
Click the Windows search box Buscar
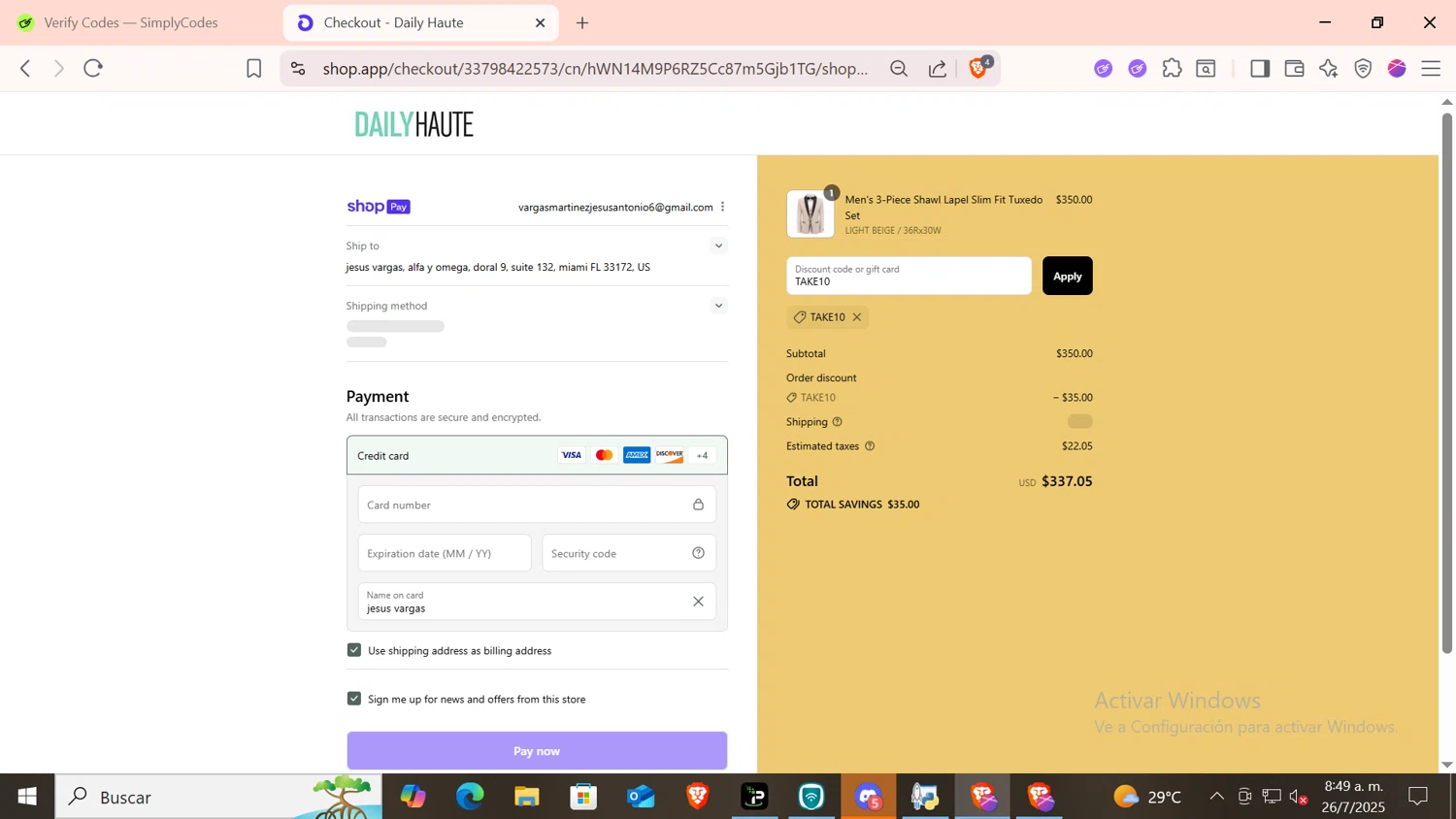[x=218, y=797]
